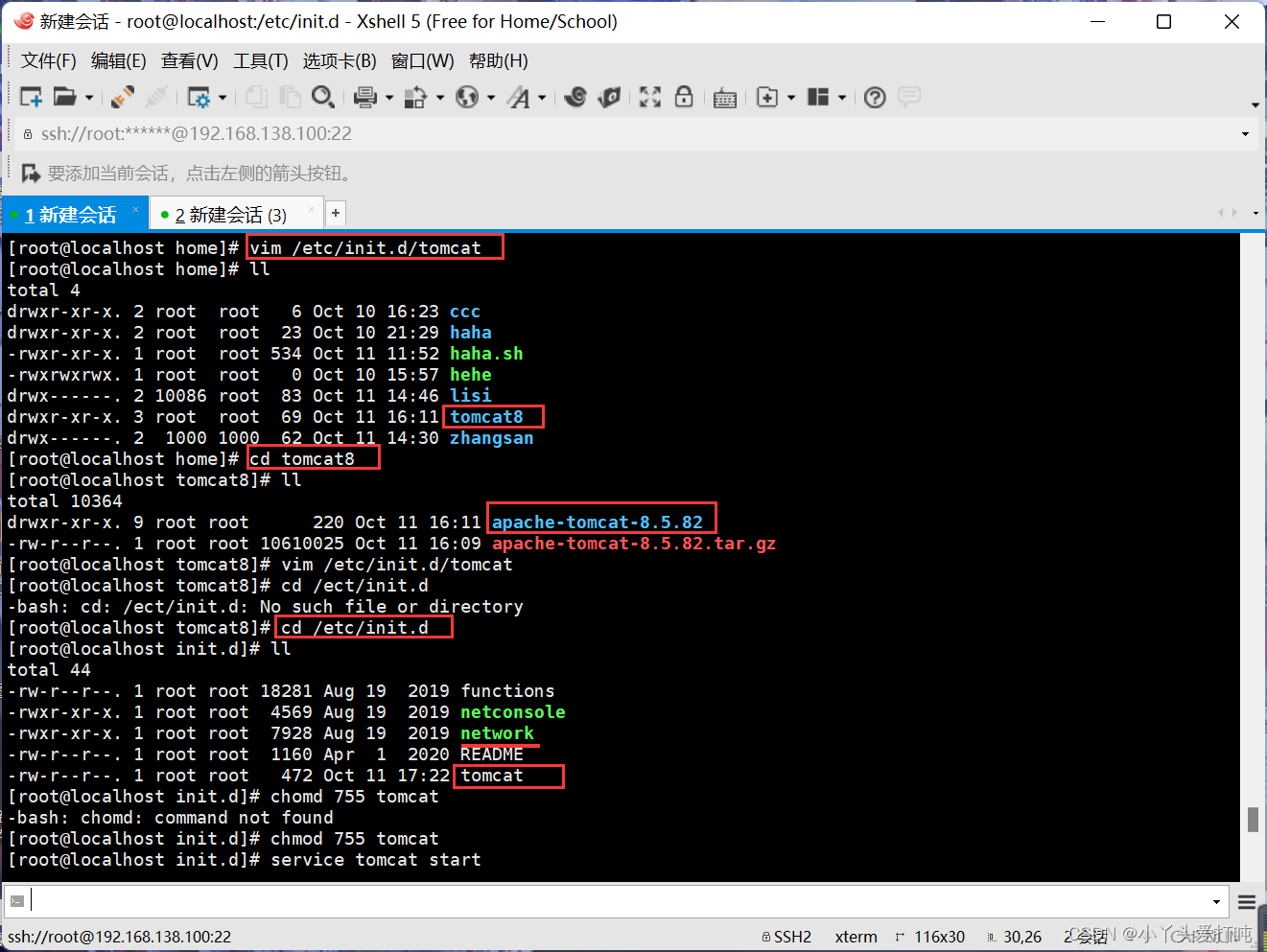Open the 查看(V) menu
Viewport: 1267px width, 952px height.
coord(190,60)
